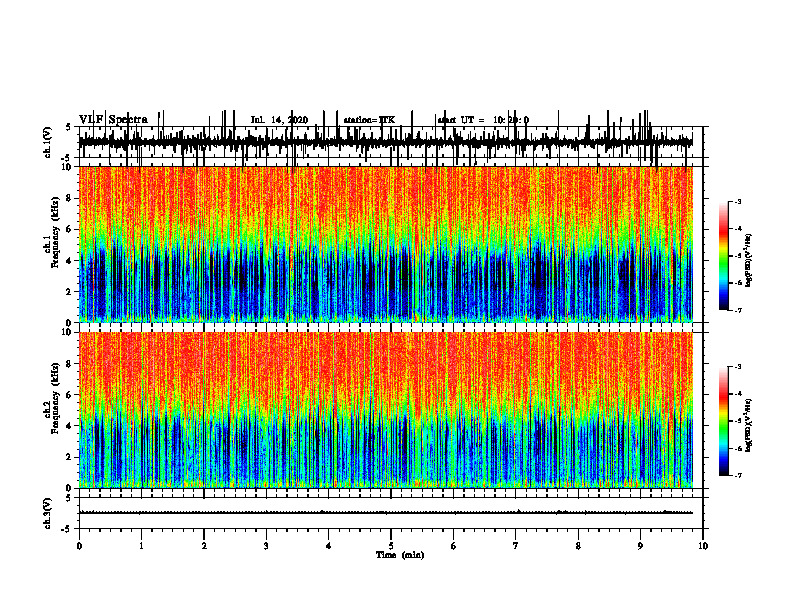The image size is (792, 612).
Task: Click the '-7' label on ch.2 color bar
Action: click(737, 476)
